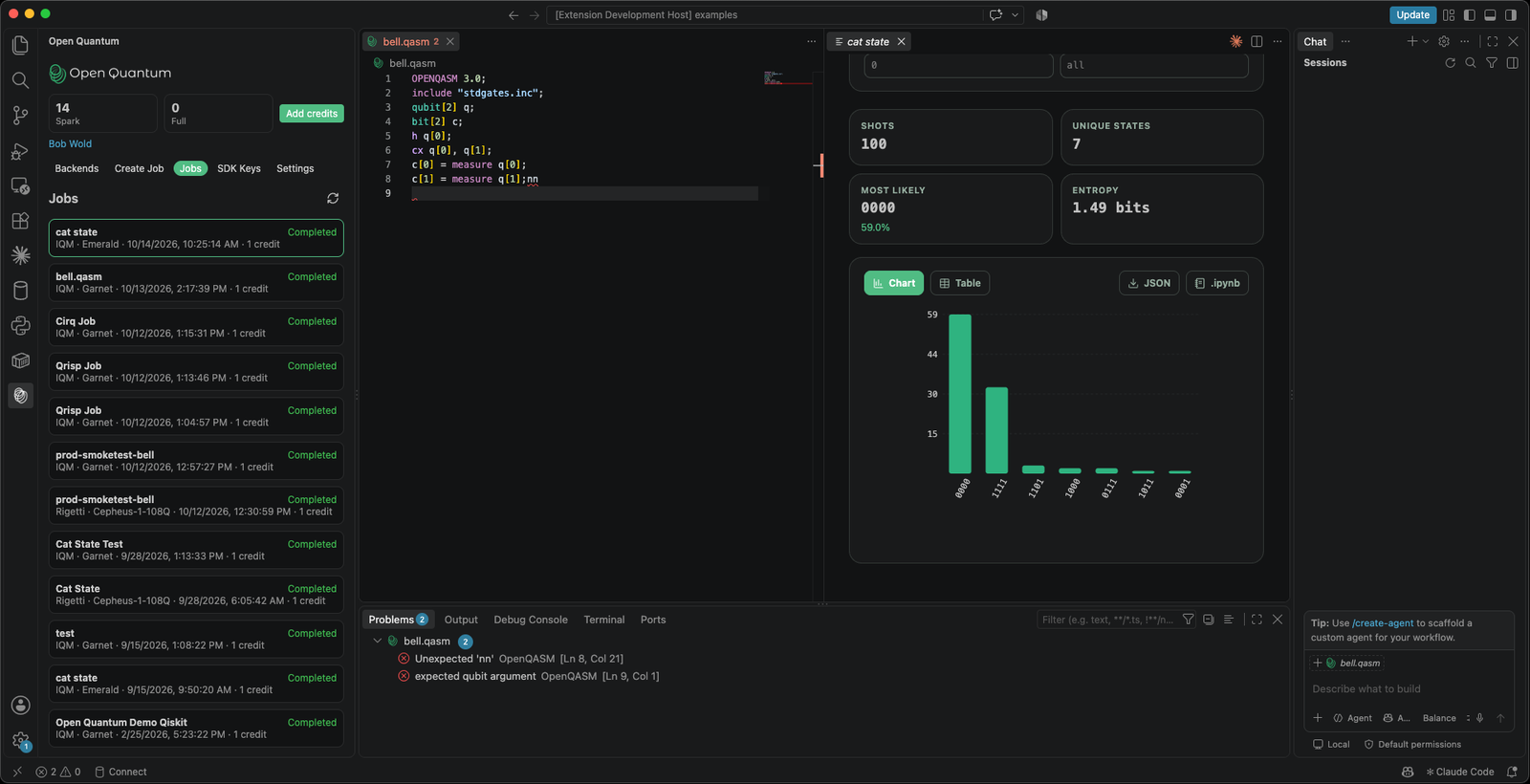Open the Terminal panel tab

pyautogui.click(x=604, y=620)
